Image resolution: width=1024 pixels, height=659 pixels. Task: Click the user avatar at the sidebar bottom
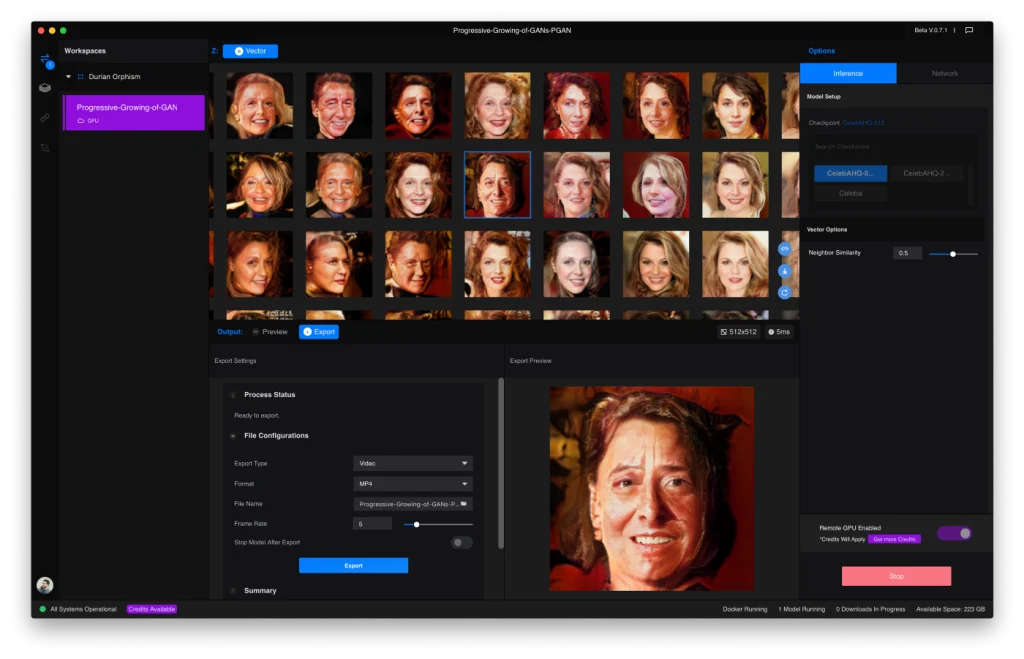pos(45,585)
